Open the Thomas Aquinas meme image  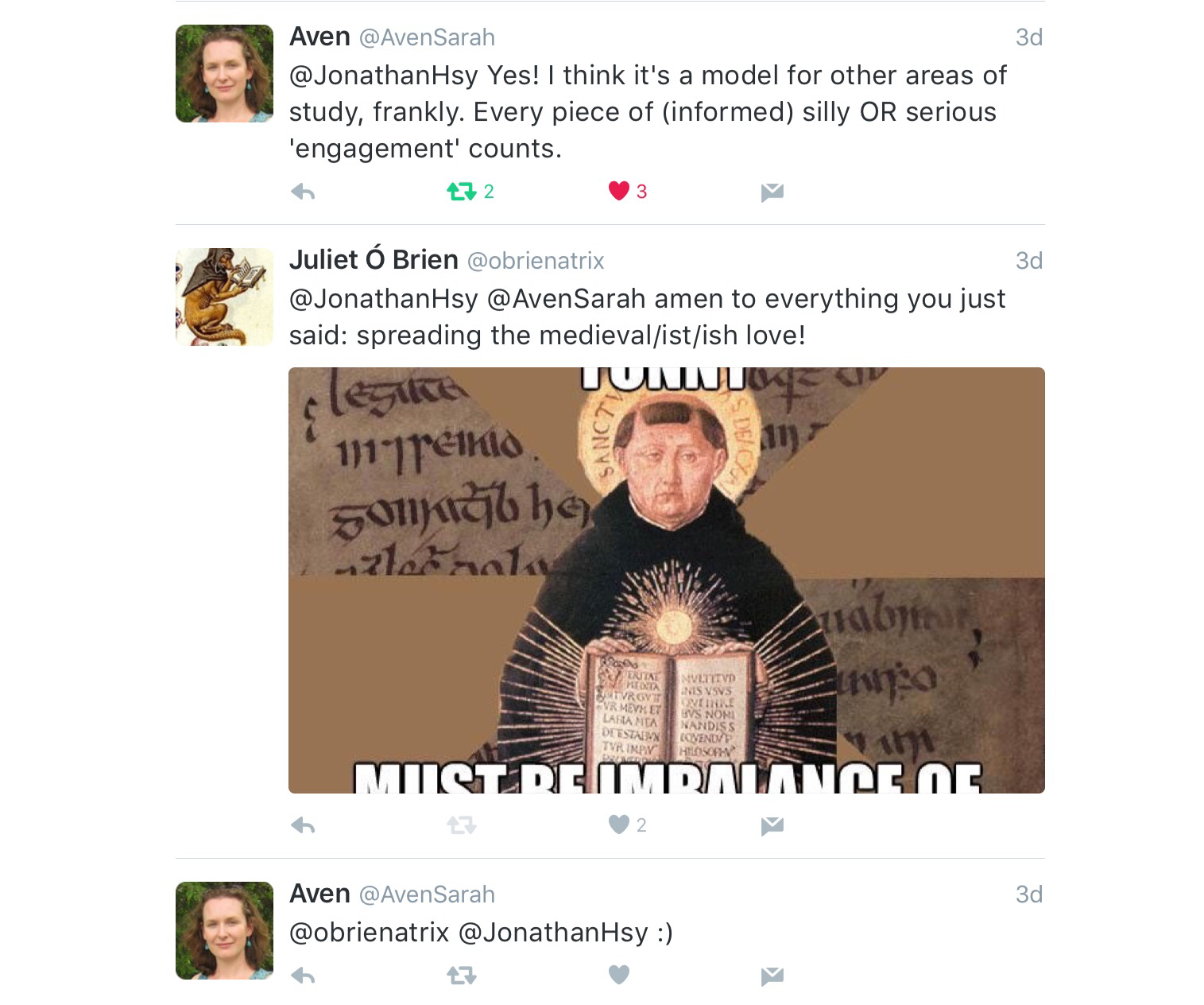(666, 580)
